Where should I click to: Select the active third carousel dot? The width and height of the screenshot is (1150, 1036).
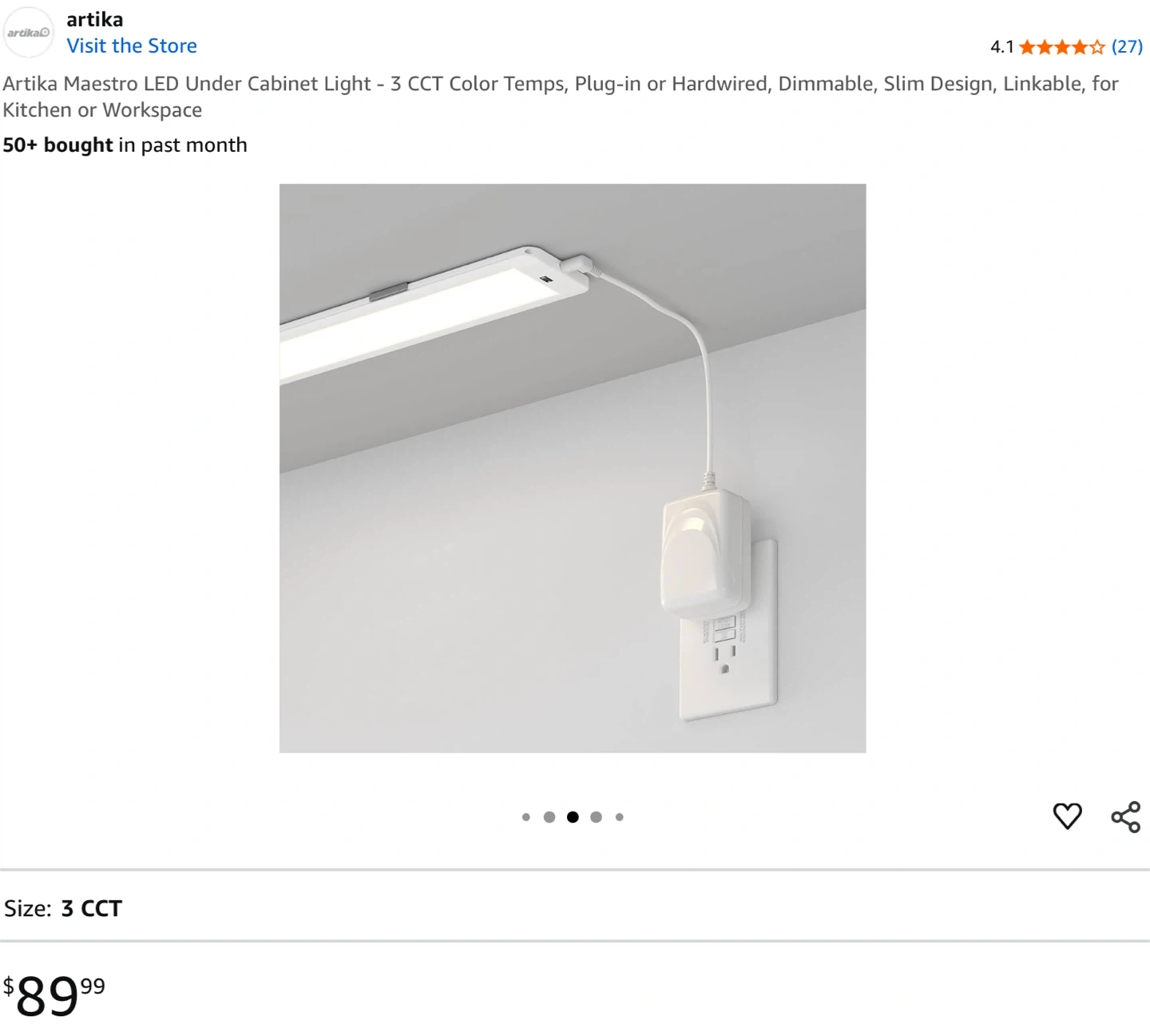[573, 817]
